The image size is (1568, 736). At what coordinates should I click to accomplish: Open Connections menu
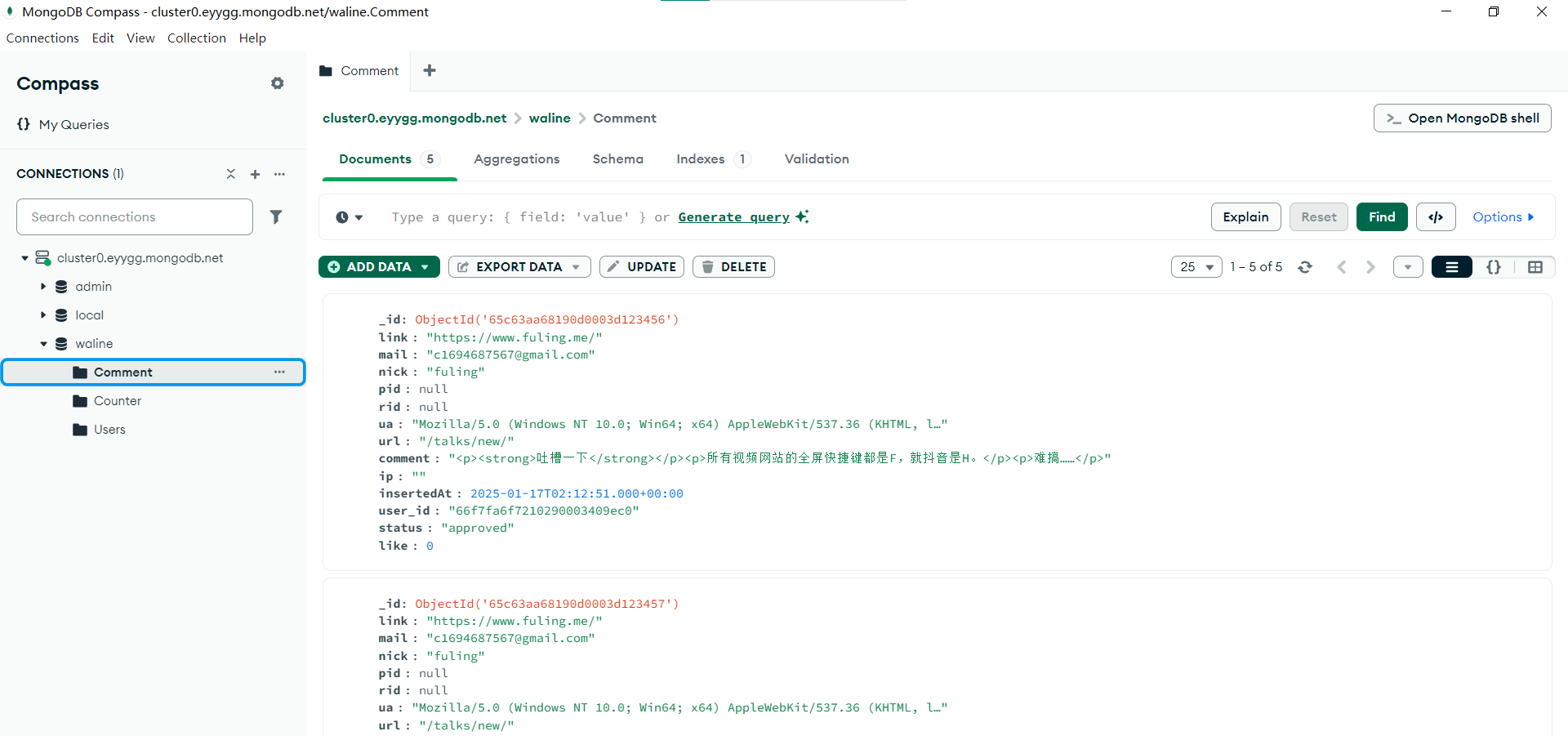pyautogui.click(x=42, y=38)
